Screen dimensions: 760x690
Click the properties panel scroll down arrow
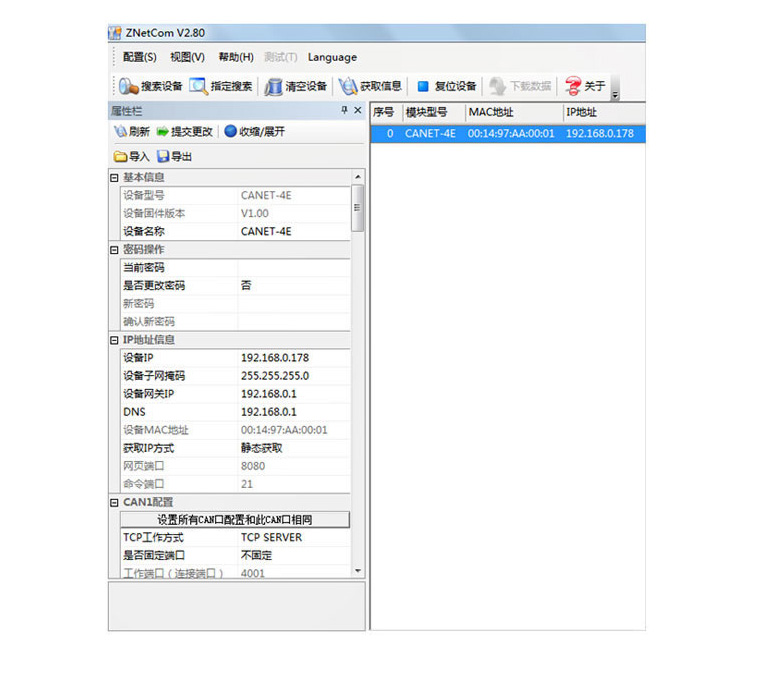(359, 571)
